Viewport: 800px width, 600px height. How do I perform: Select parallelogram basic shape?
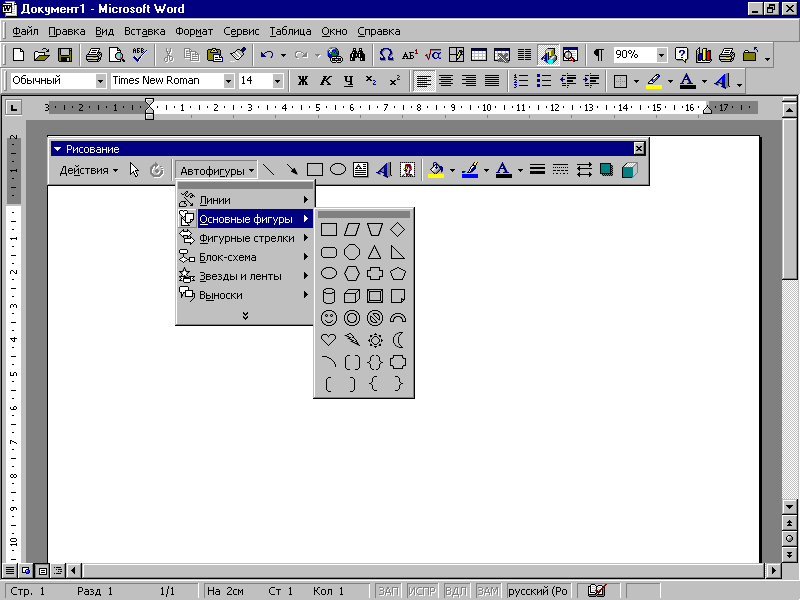(x=352, y=230)
